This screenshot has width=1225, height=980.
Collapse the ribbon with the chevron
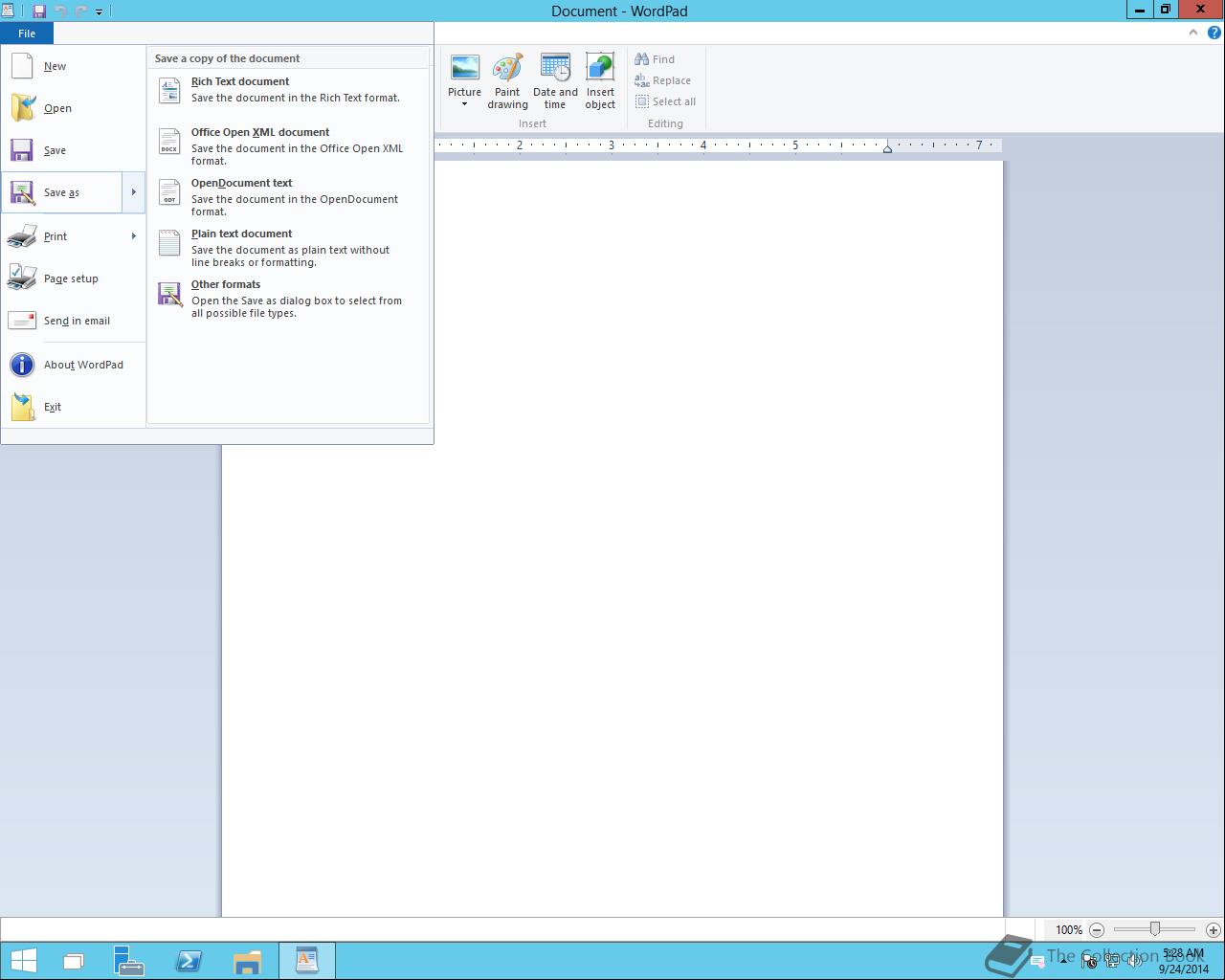(1192, 33)
